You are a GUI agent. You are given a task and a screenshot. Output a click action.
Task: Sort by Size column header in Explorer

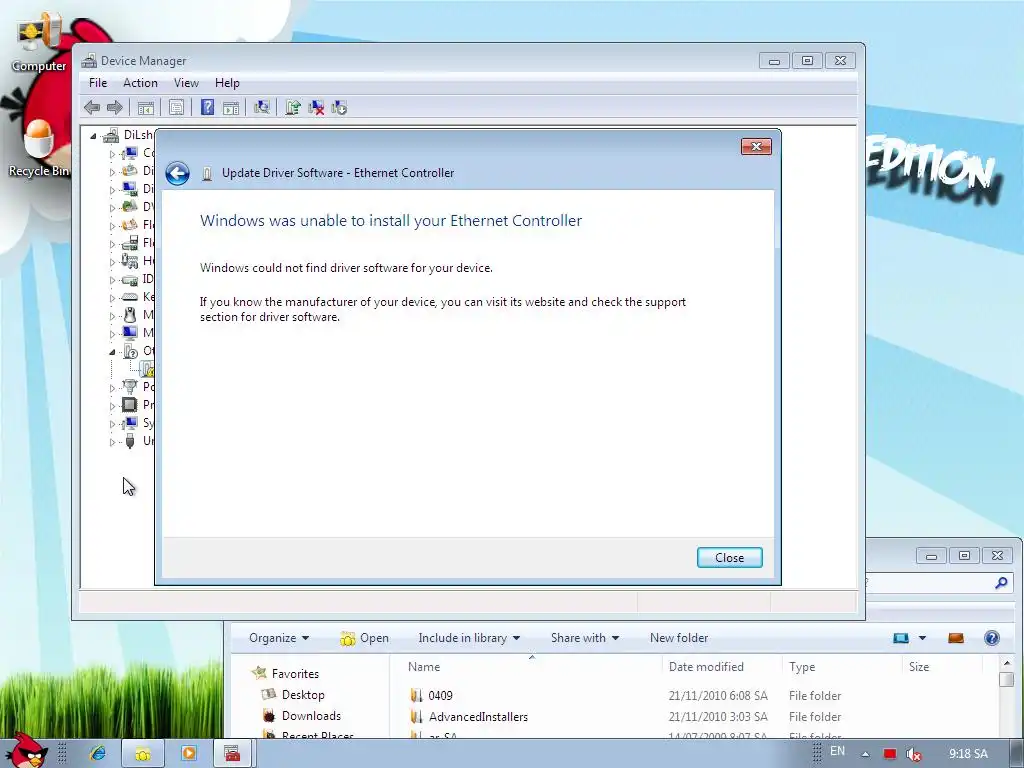point(919,667)
